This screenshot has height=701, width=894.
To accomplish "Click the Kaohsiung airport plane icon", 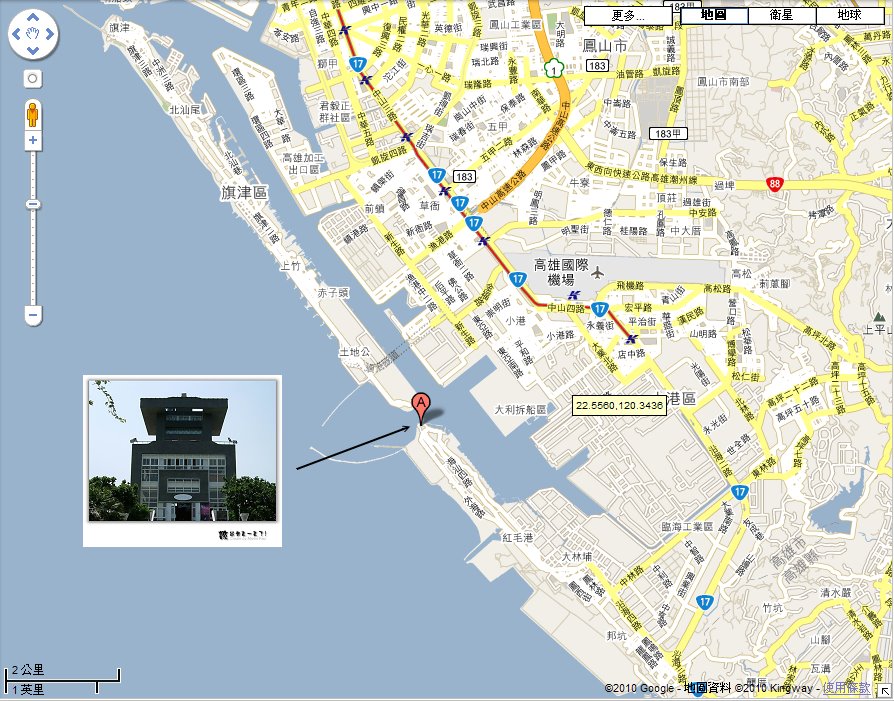I will click(x=598, y=272).
